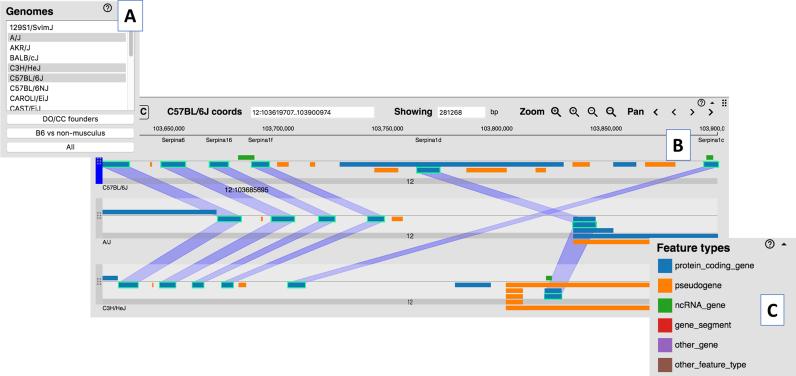Click the protein_coding_gene blue swatch

point(665,265)
